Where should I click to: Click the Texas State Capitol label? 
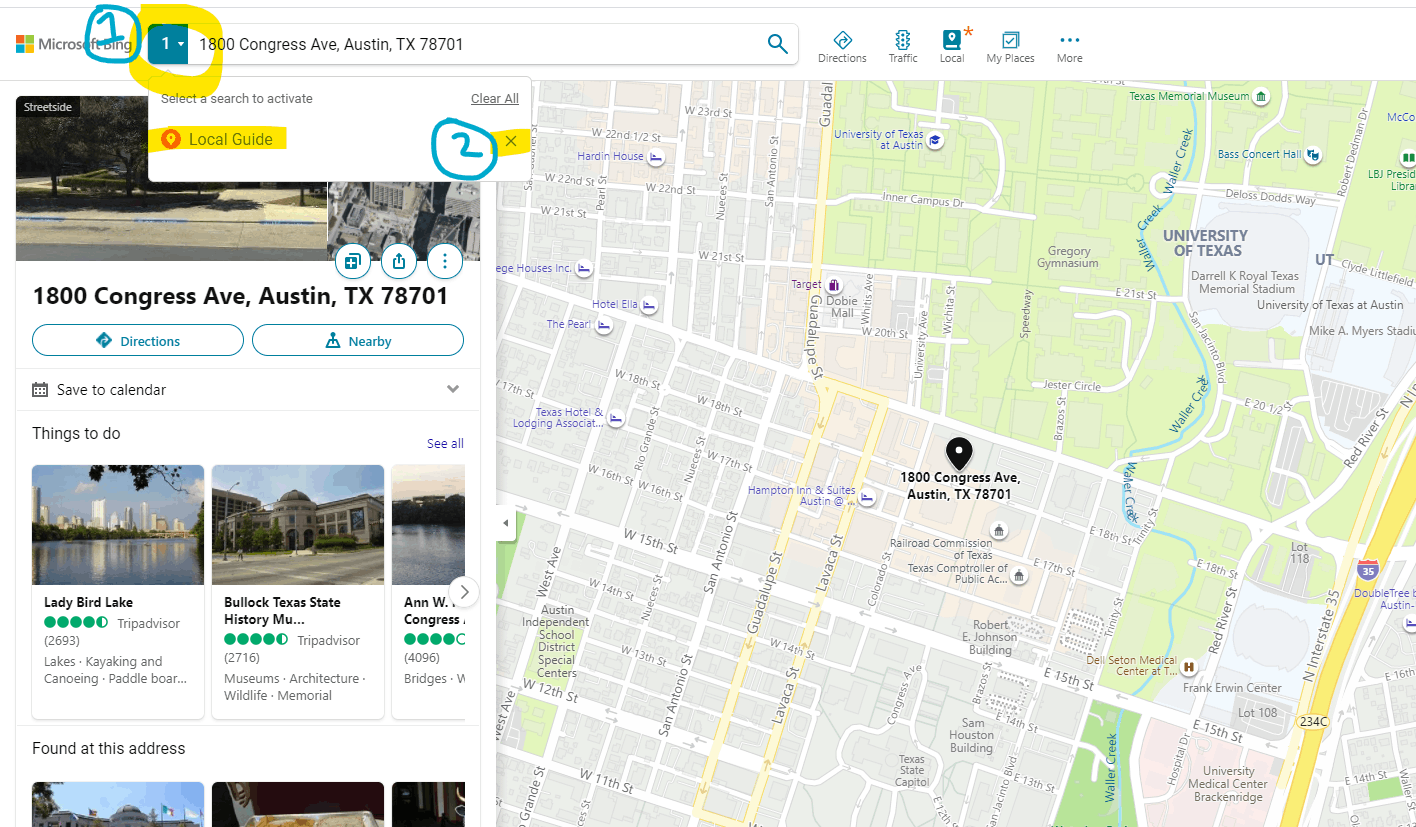point(911,770)
